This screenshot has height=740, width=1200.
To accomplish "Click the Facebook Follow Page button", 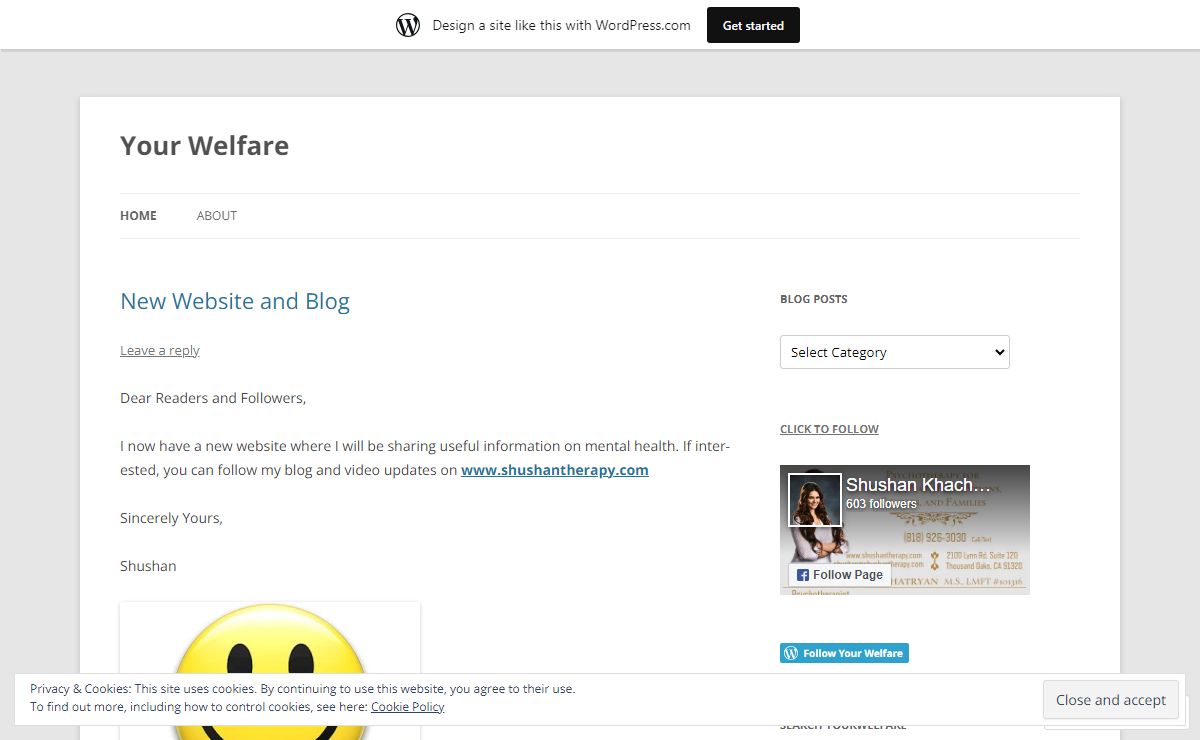I will 840,575.
